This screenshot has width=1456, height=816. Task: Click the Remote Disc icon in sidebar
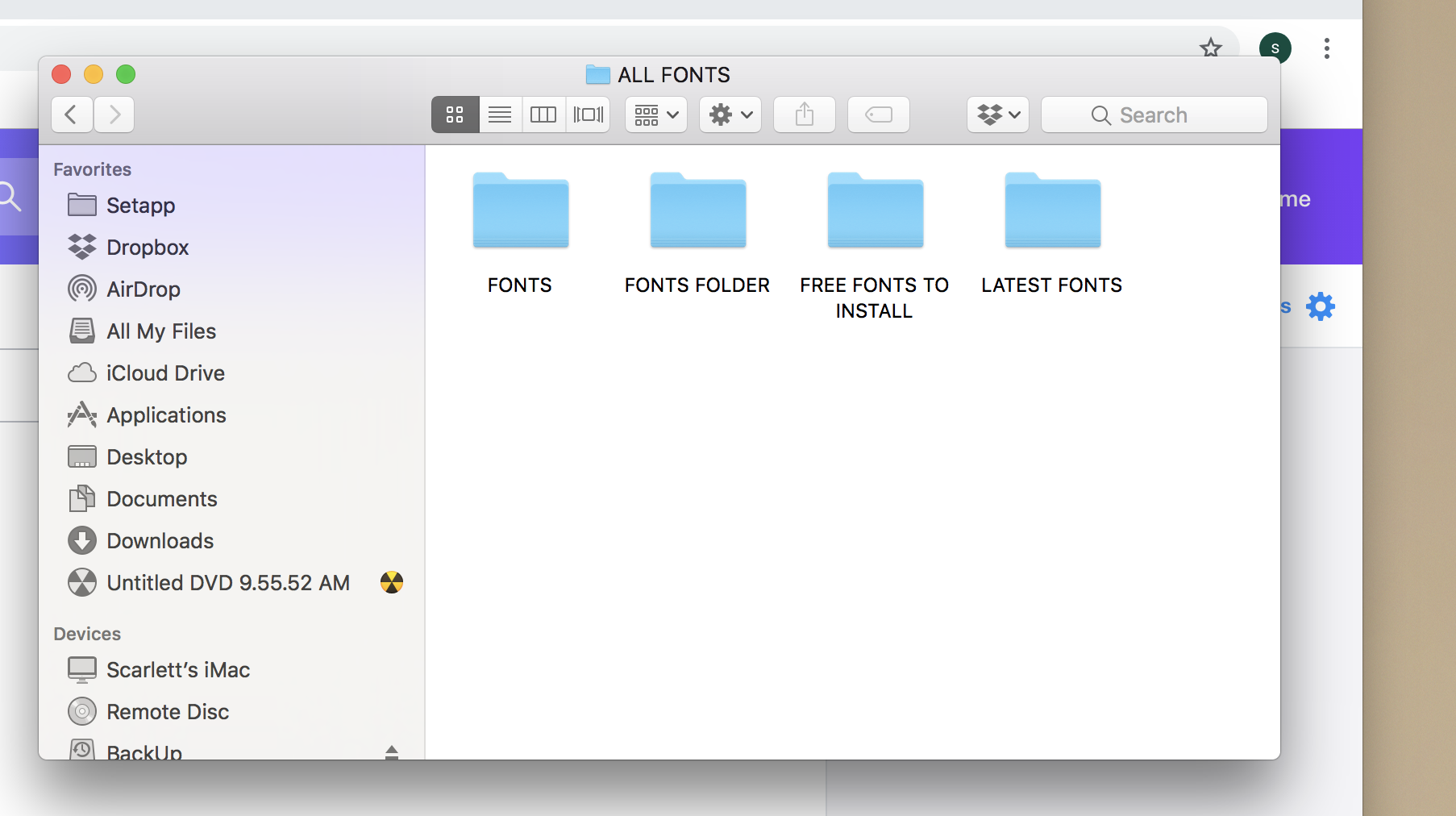pyautogui.click(x=82, y=711)
